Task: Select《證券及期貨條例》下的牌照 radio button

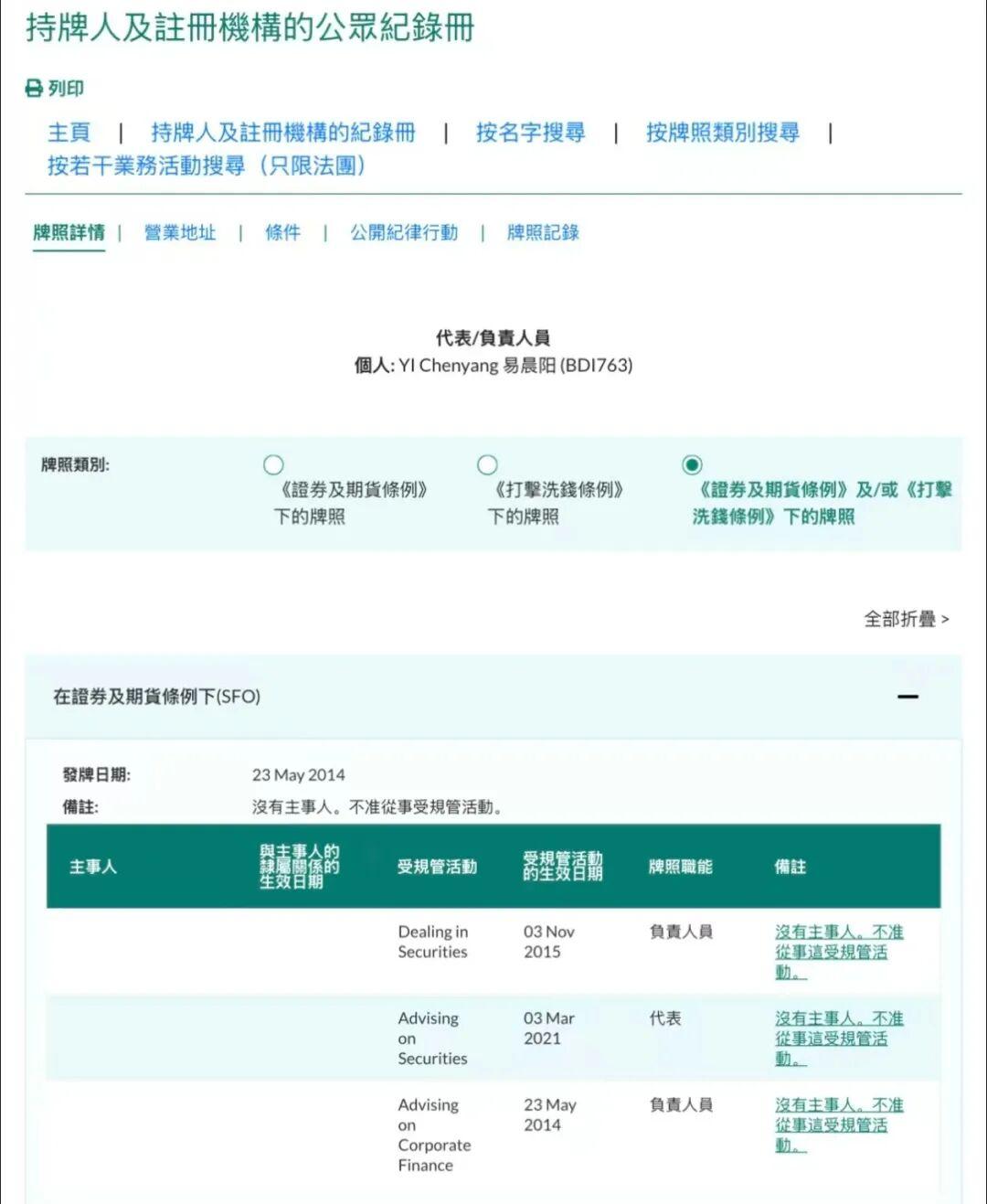Action: pyautogui.click(x=273, y=465)
